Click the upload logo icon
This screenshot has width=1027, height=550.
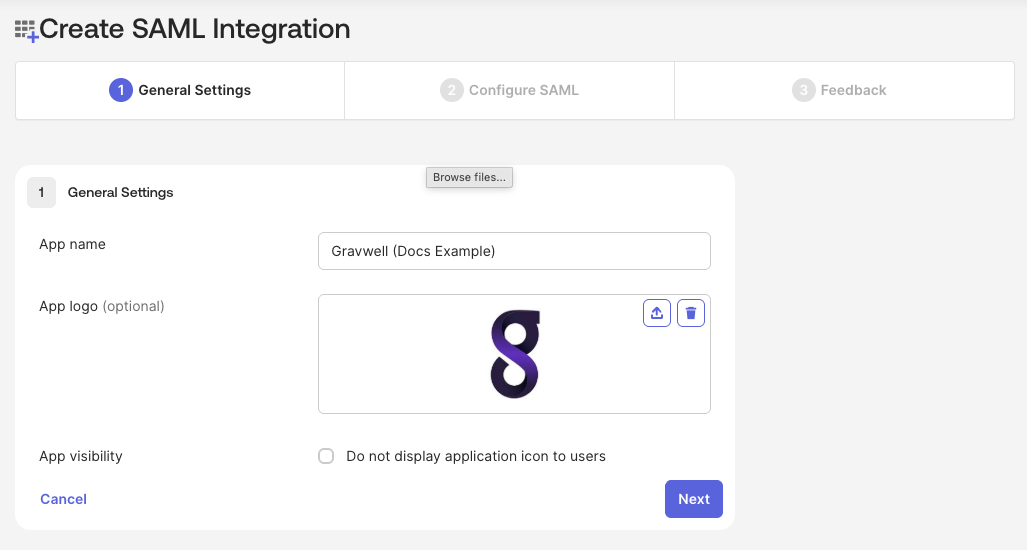coord(656,313)
